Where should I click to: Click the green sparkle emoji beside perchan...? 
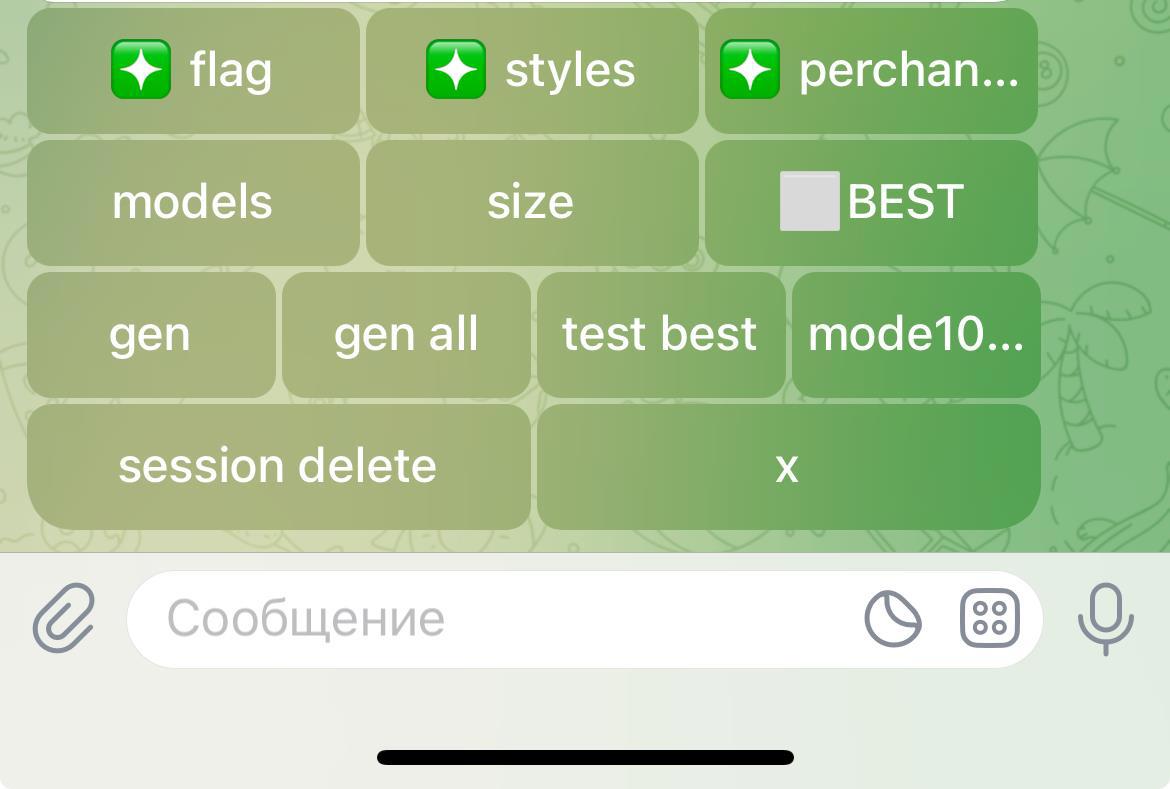click(x=750, y=70)
